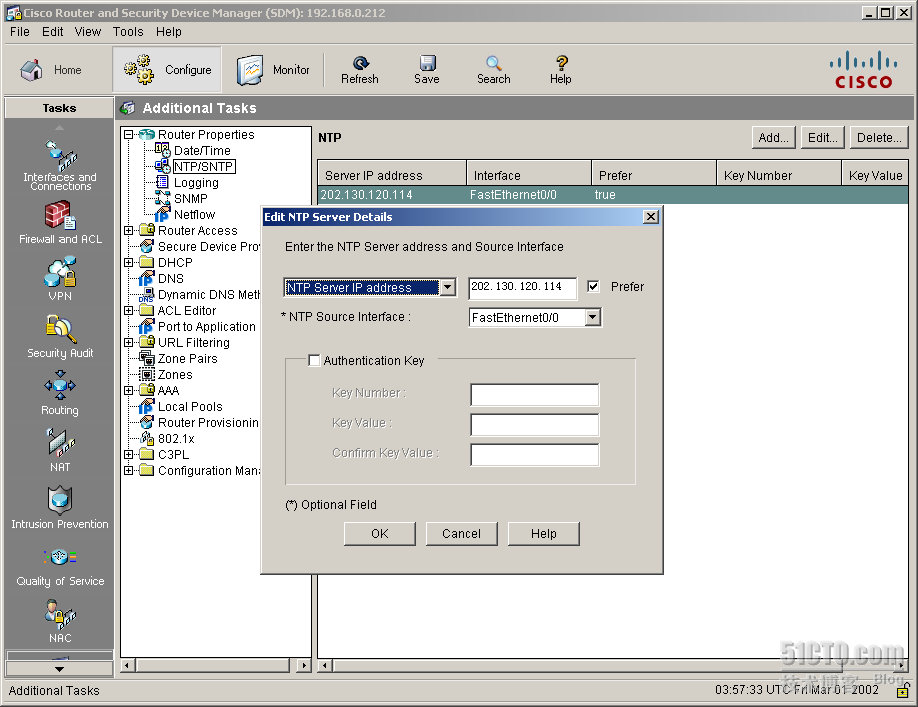Expand the C3PL tree node

tap(129, 454)
